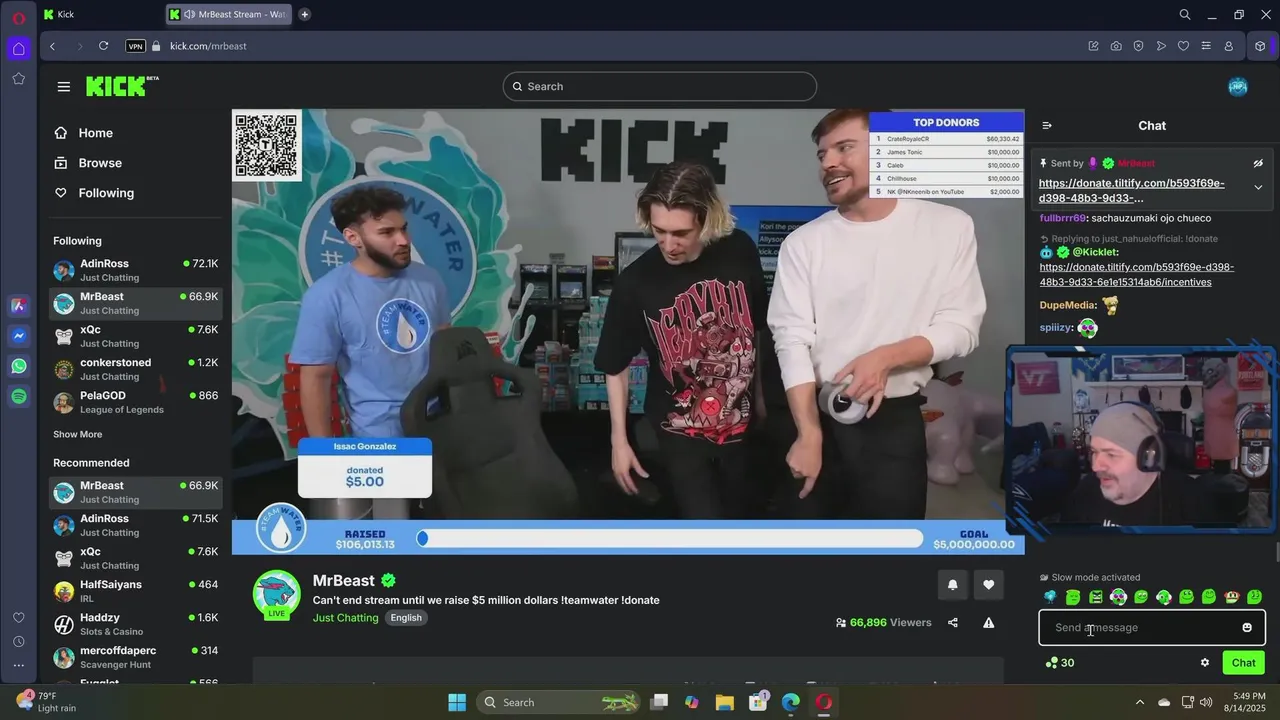
Task: Open mercoffdaperc recommended channel
Action: tap(136, 658)
